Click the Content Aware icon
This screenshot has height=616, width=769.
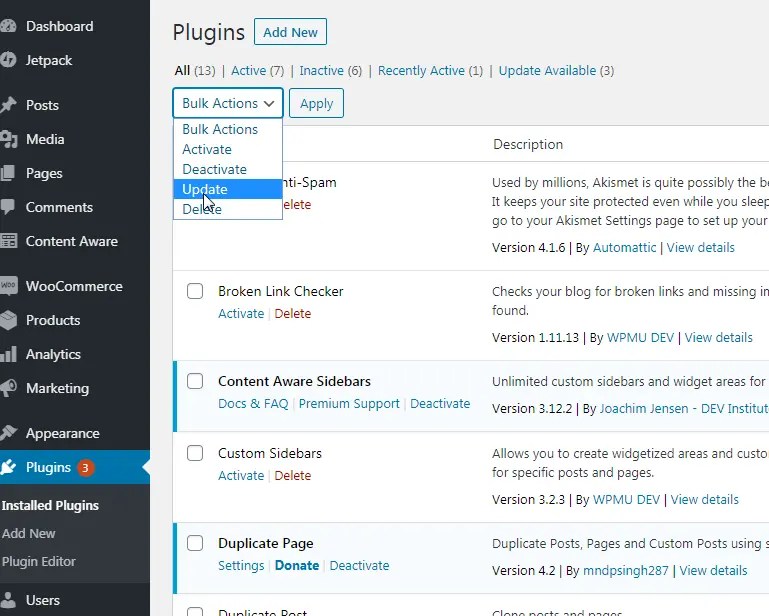coord(8,241)
